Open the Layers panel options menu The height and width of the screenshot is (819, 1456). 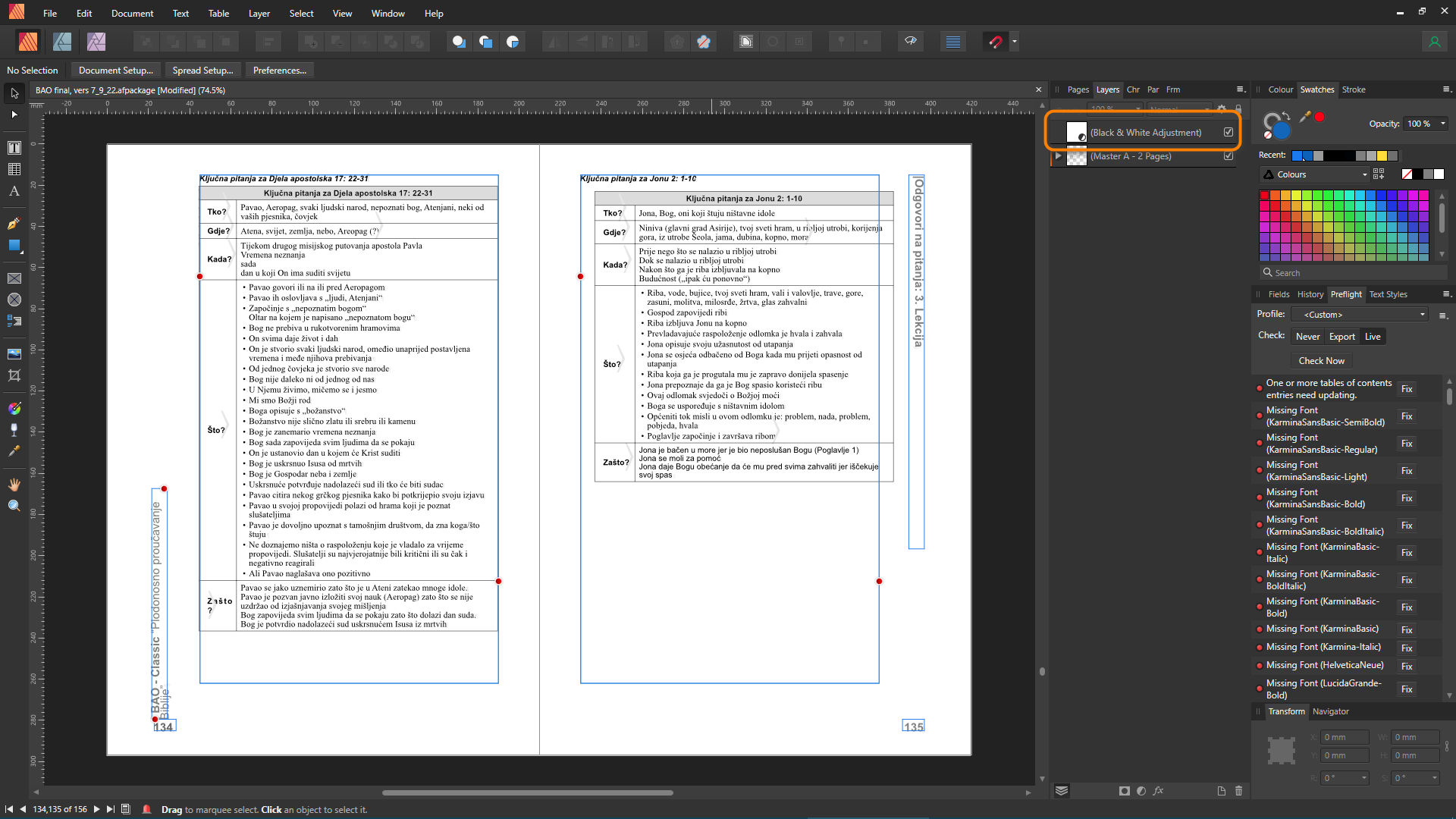coord(1241,89)
